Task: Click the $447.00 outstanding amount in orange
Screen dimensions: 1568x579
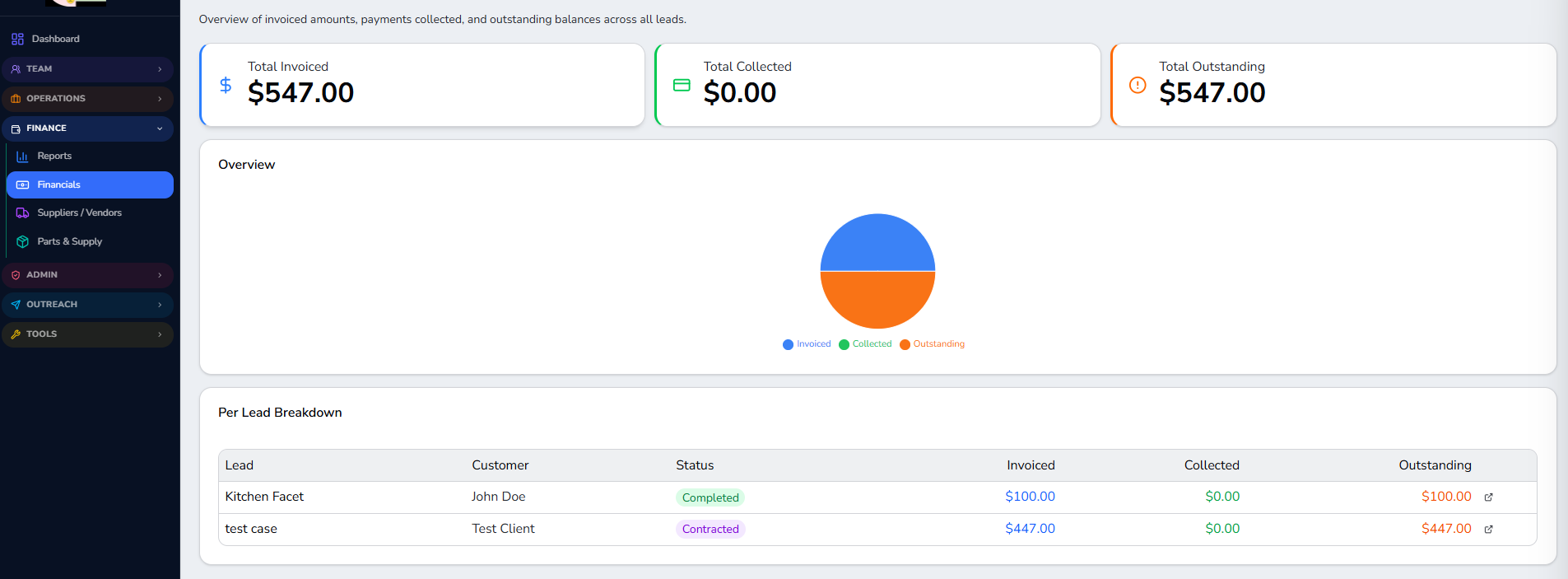Action: [1446, 529]
